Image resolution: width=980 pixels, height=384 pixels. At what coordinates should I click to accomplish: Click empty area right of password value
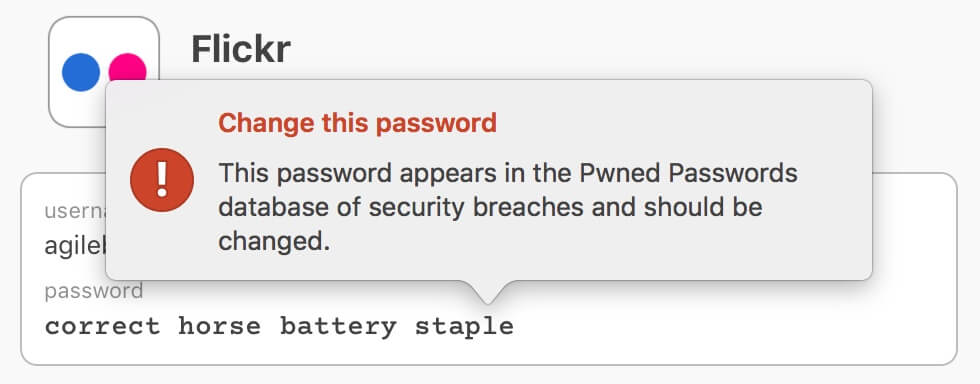coord(731,326)
